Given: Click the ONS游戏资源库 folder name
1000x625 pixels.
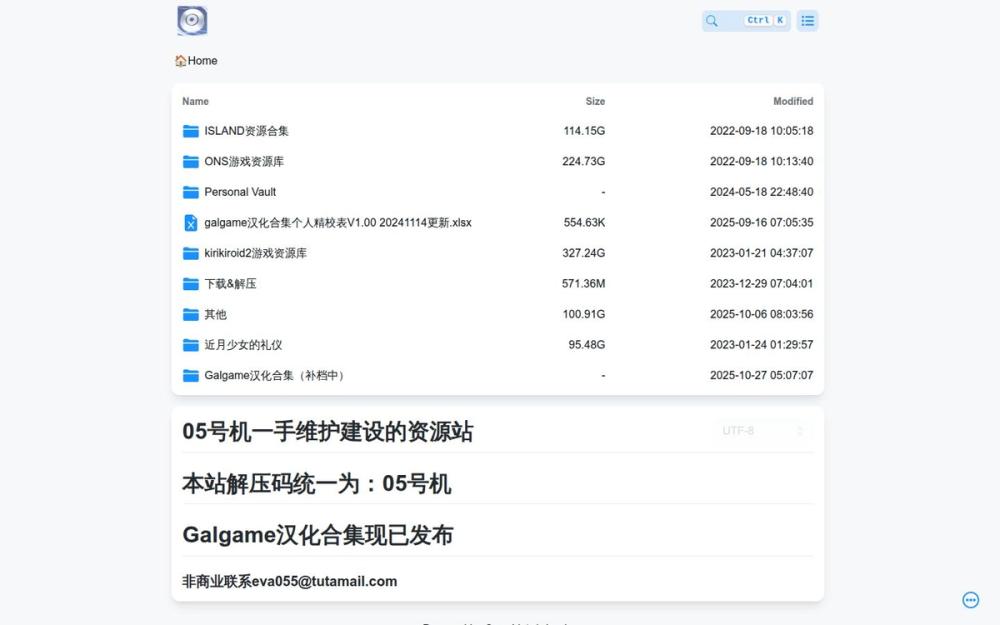Looking at the screenshot, I should pos(244,162).
